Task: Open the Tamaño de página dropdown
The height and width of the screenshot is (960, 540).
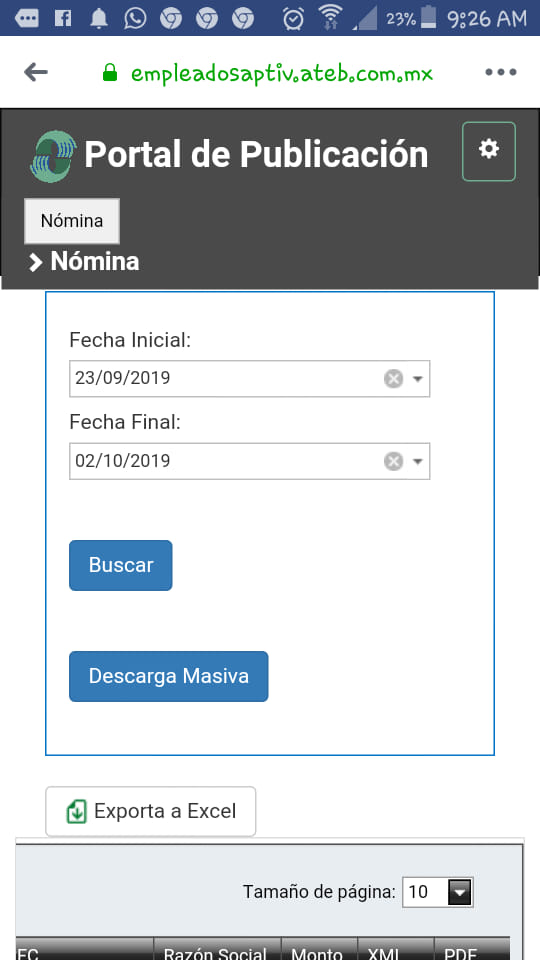Action: pyautogui.click(x=438, y=892)
